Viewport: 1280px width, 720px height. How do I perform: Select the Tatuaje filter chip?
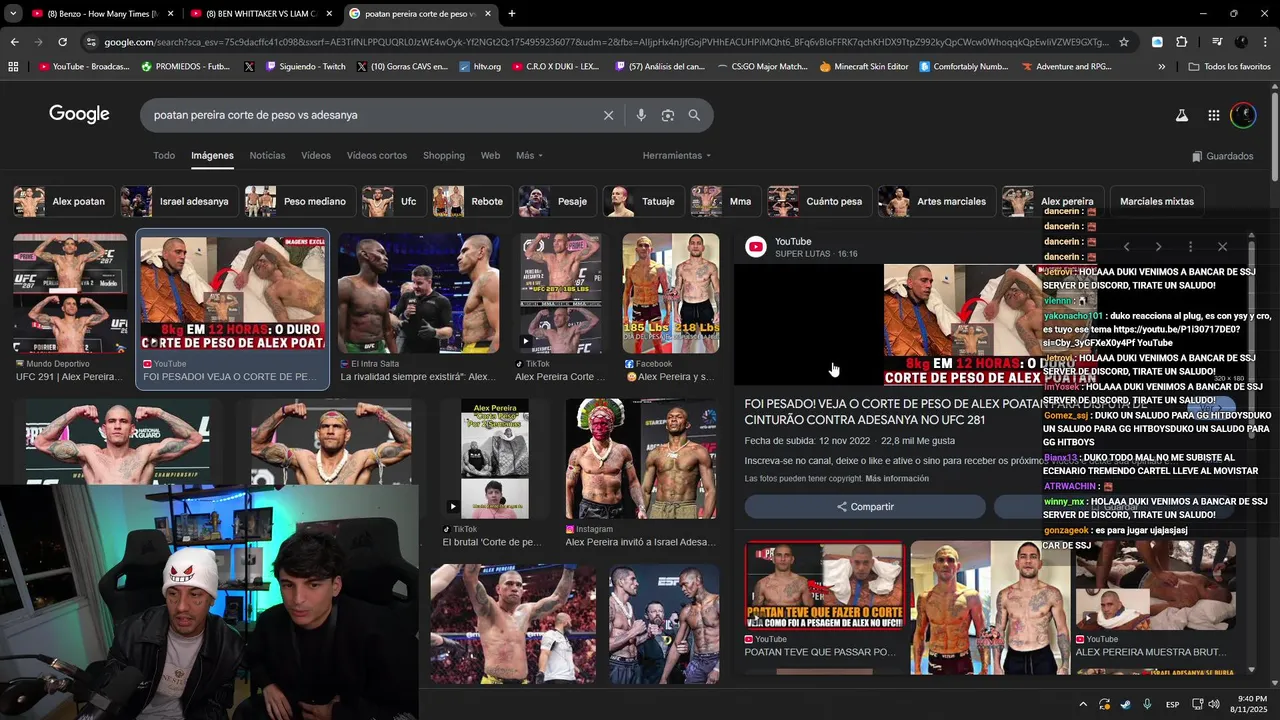(x=644, y=201)
